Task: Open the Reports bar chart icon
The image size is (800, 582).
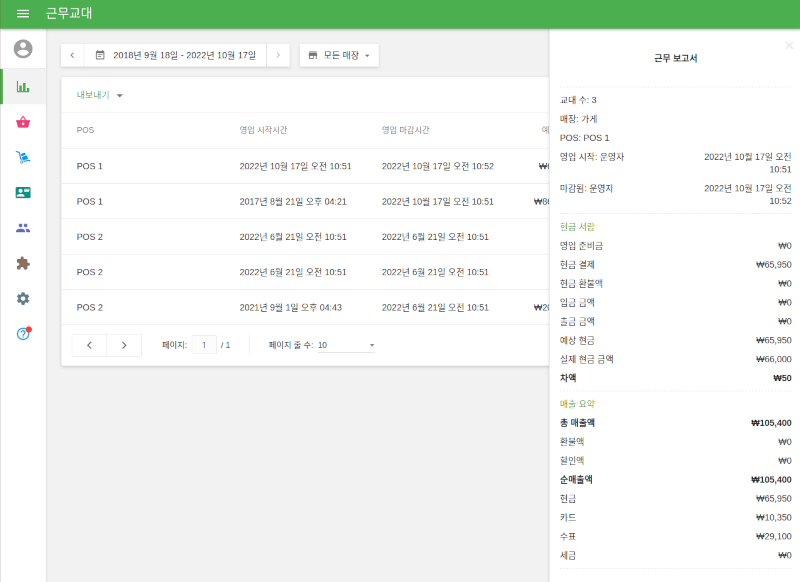Action: point(22,86)
